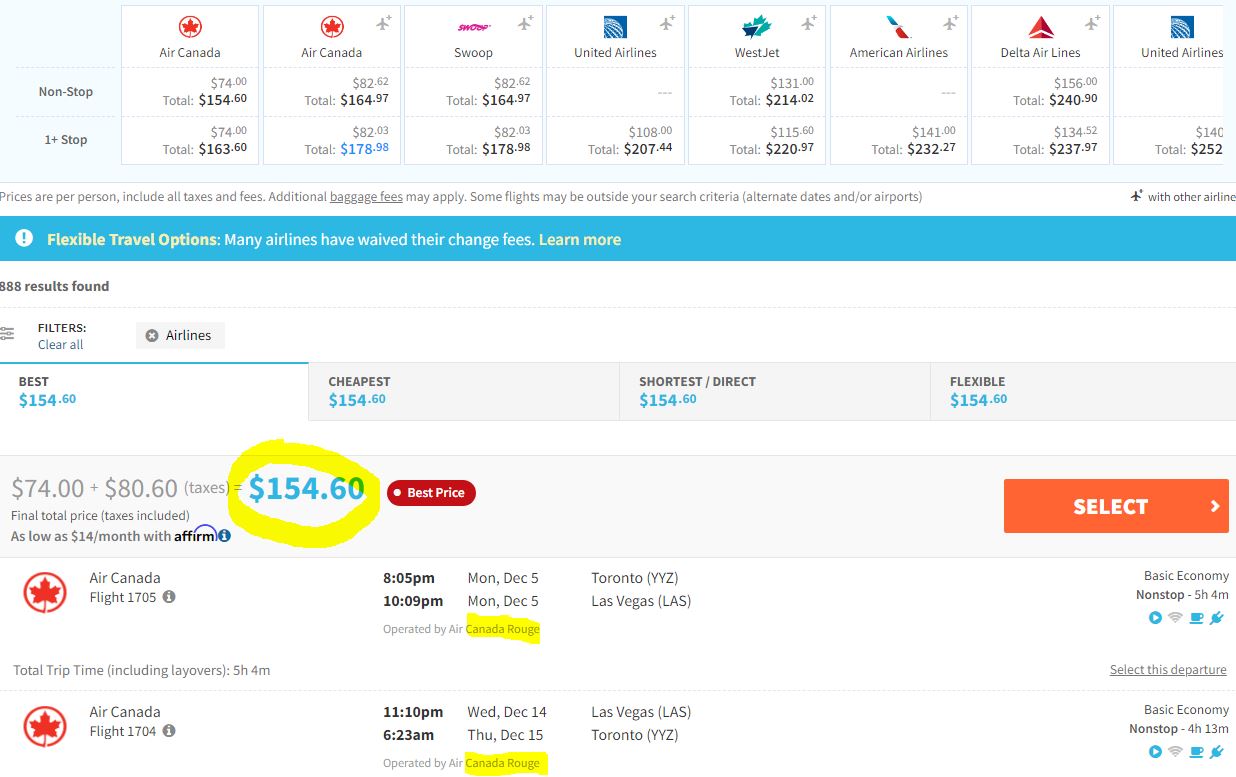1236x777 pixels.
Task: Click the plane-plus icon on Swoop column
Action: tap(525, 23)
